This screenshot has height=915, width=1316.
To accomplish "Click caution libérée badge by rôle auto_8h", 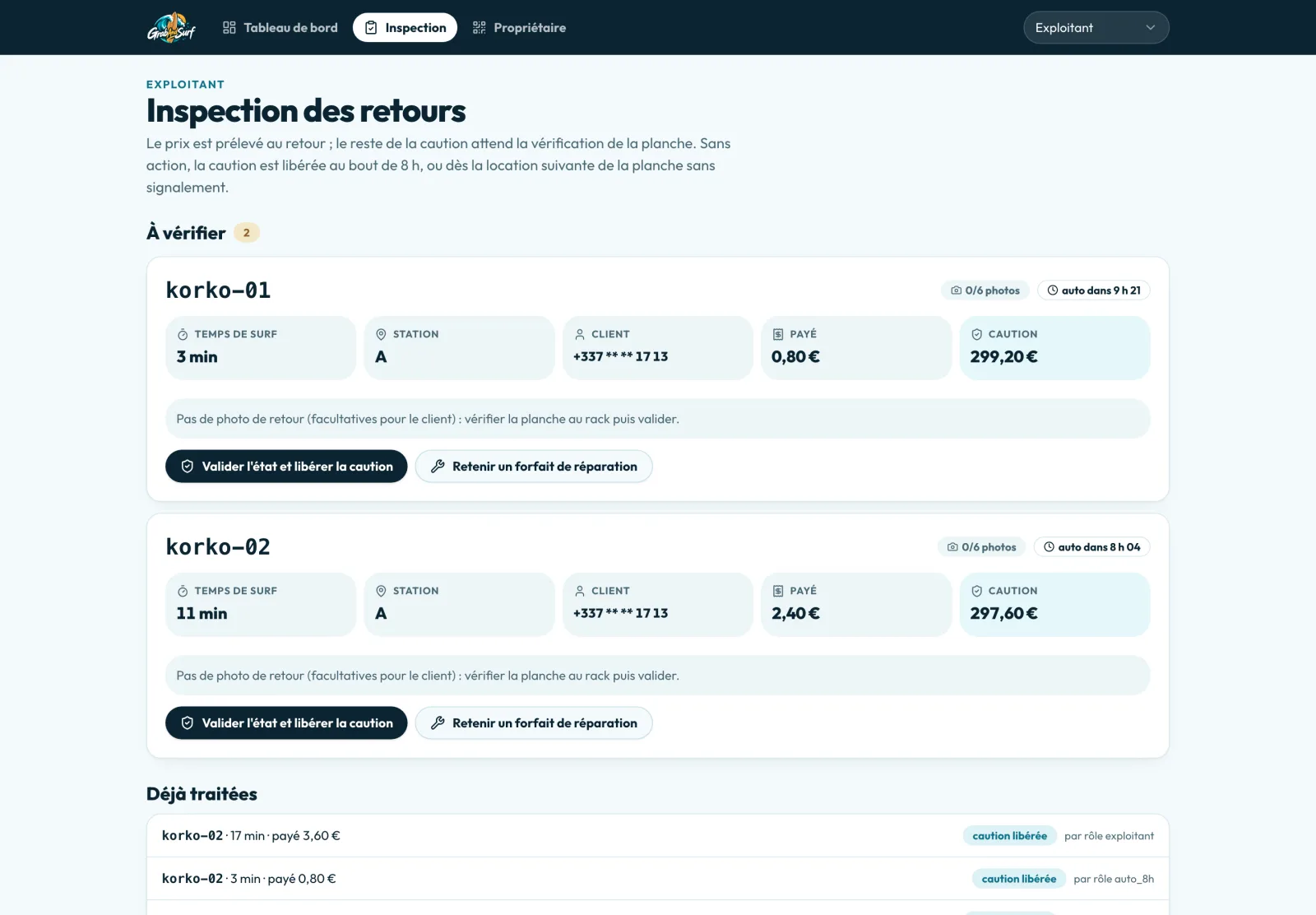I will (x=1018, y=879).
